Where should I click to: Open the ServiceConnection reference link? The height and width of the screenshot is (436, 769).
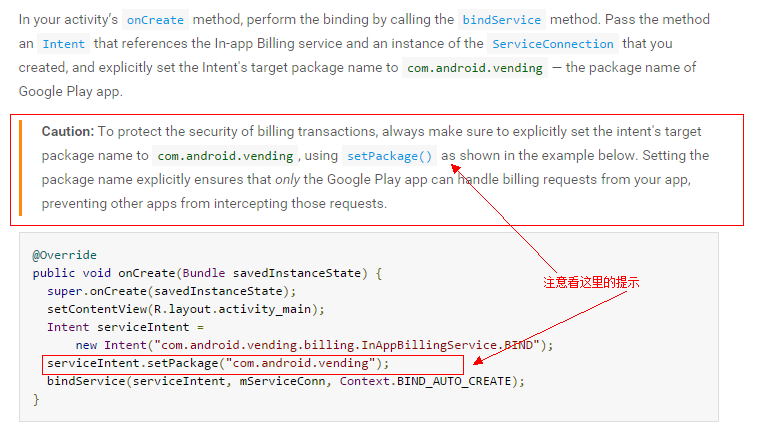point(553,44)
